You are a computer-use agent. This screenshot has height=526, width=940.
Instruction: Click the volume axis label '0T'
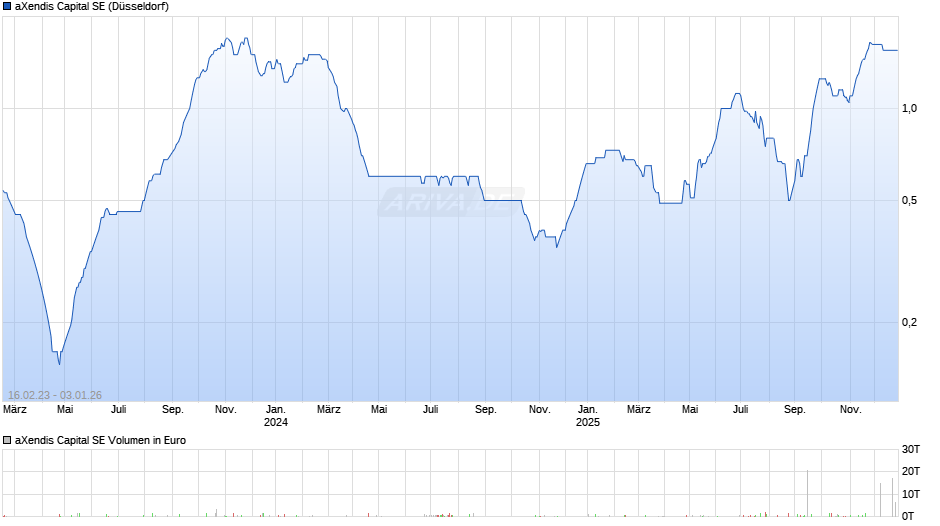(x=908, y=516)
